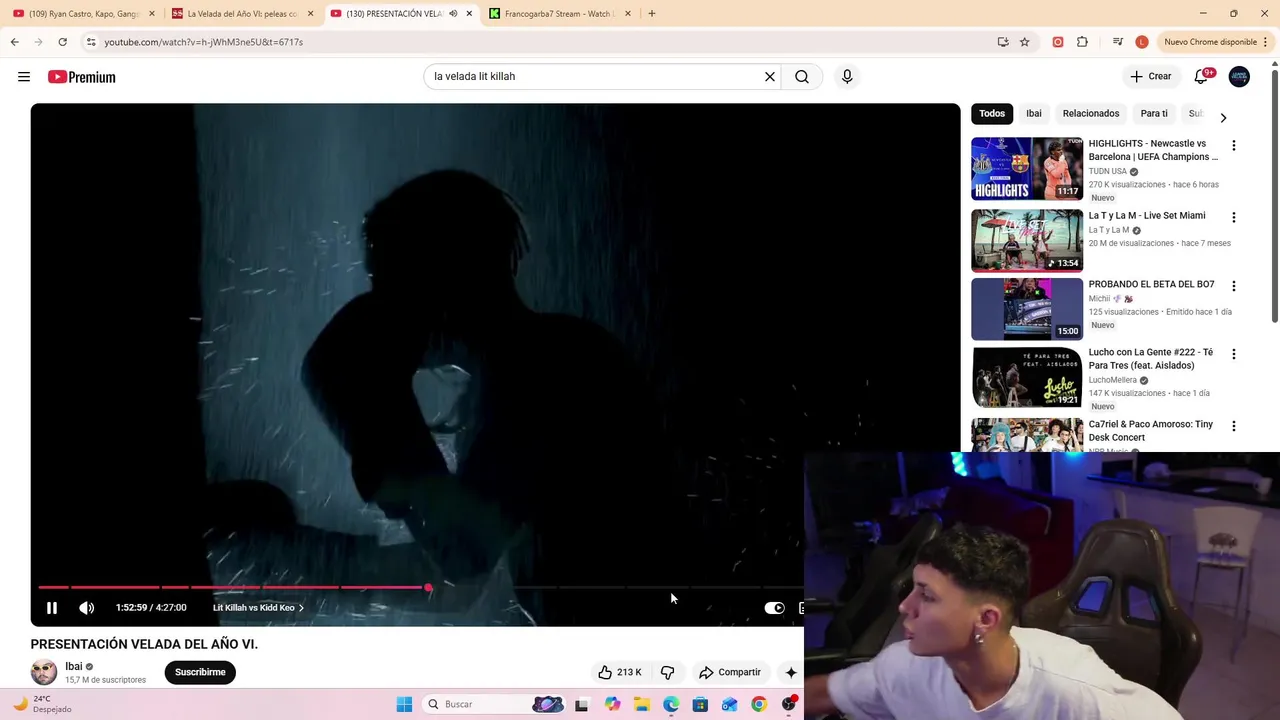Open Lucho con La Gente #222 video title
This screenshot has width=1280, height=720.
click(1150, 359)
